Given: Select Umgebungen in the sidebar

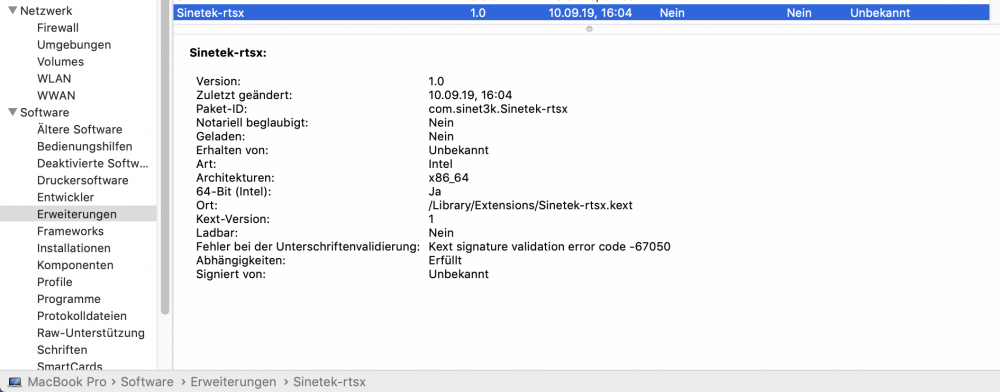Looking at the screenshot, I should point(74,45).
